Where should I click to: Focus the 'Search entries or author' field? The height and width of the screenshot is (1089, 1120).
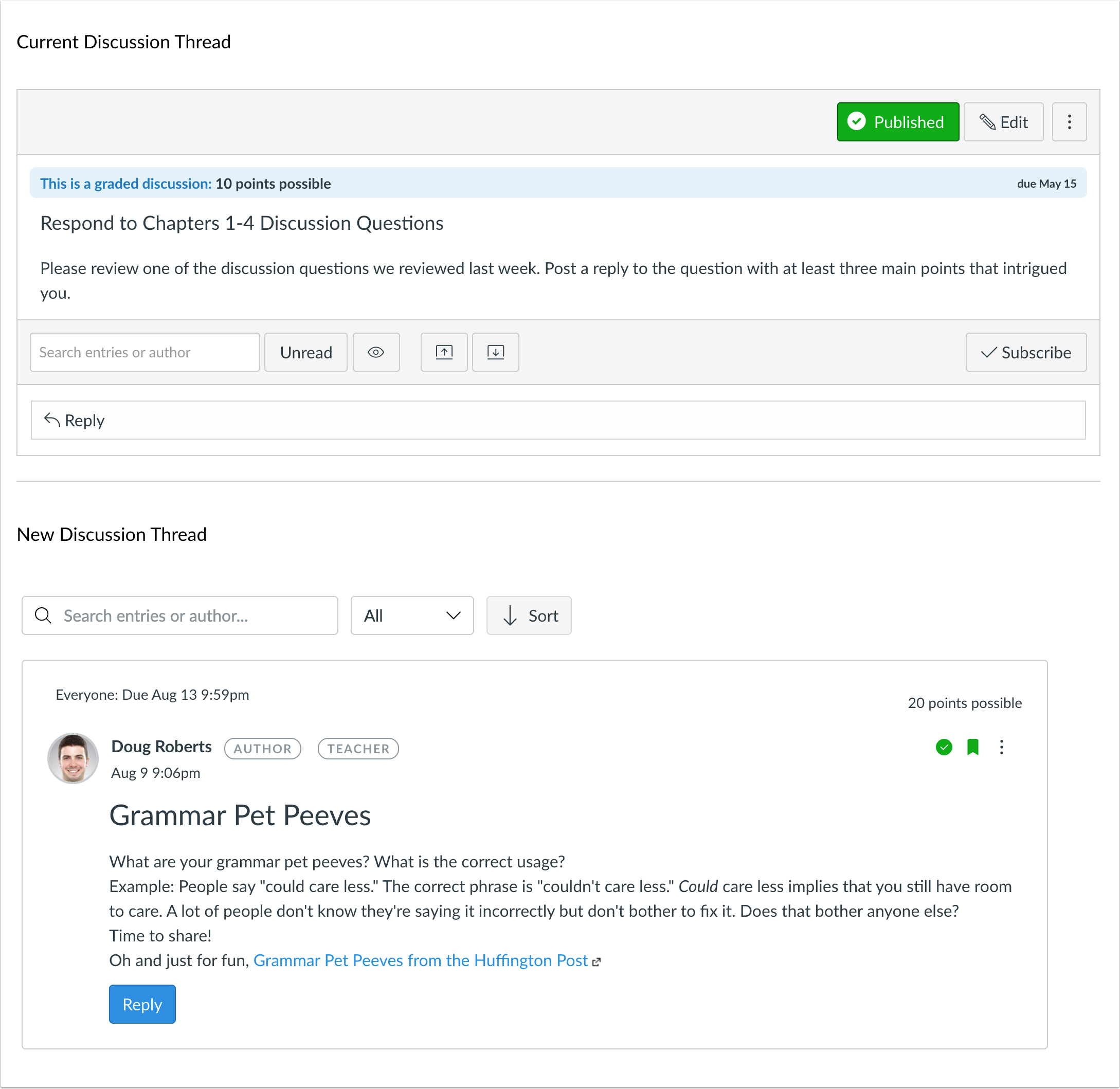[144, 352]
